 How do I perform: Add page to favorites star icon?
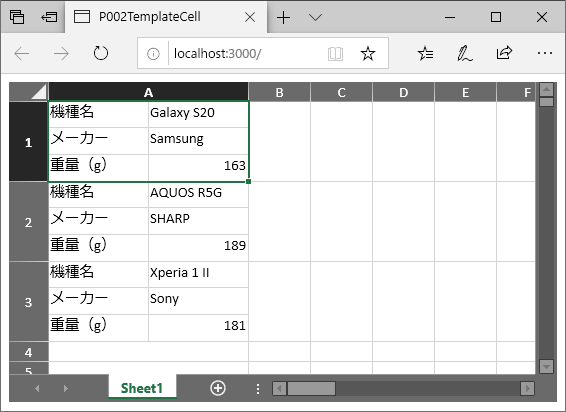[368, 53]
